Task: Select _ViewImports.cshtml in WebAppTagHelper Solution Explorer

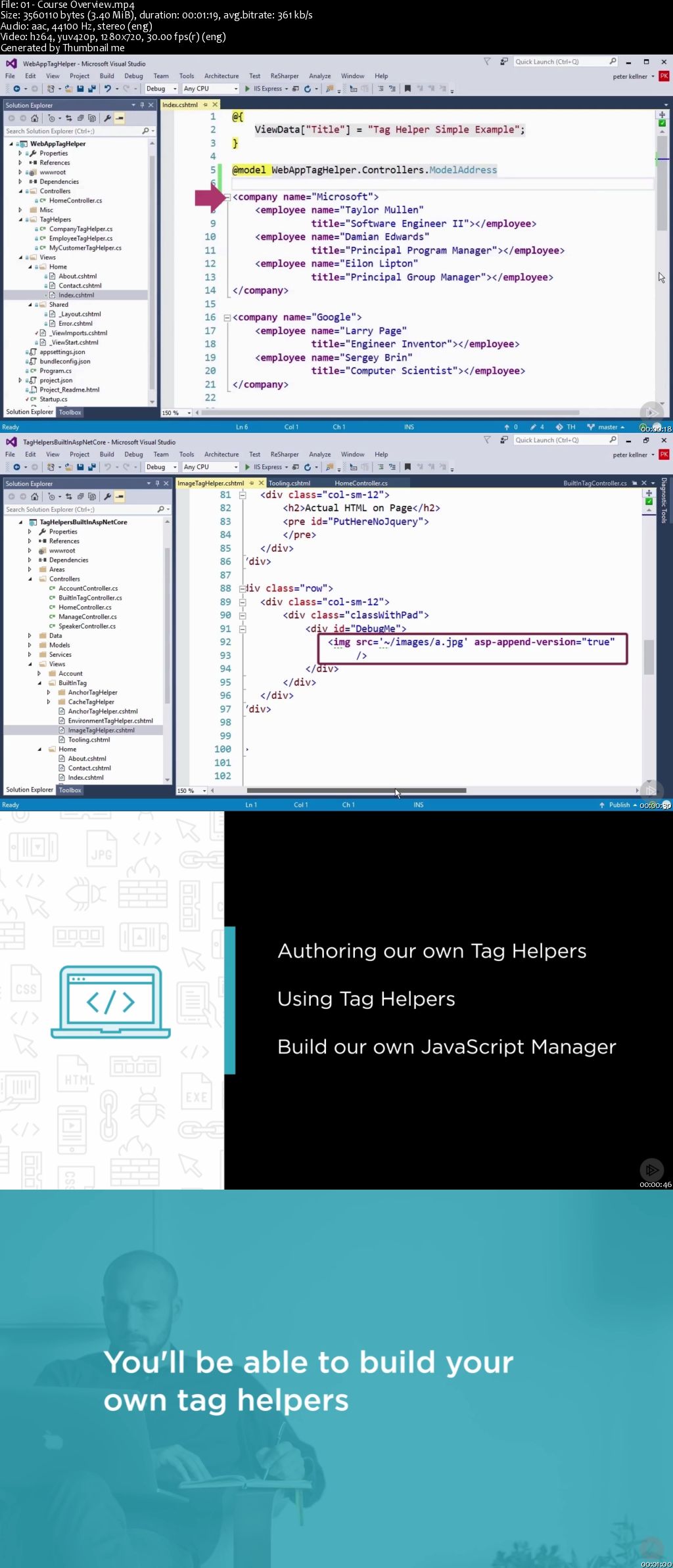Action: click(x=79, y=333)
